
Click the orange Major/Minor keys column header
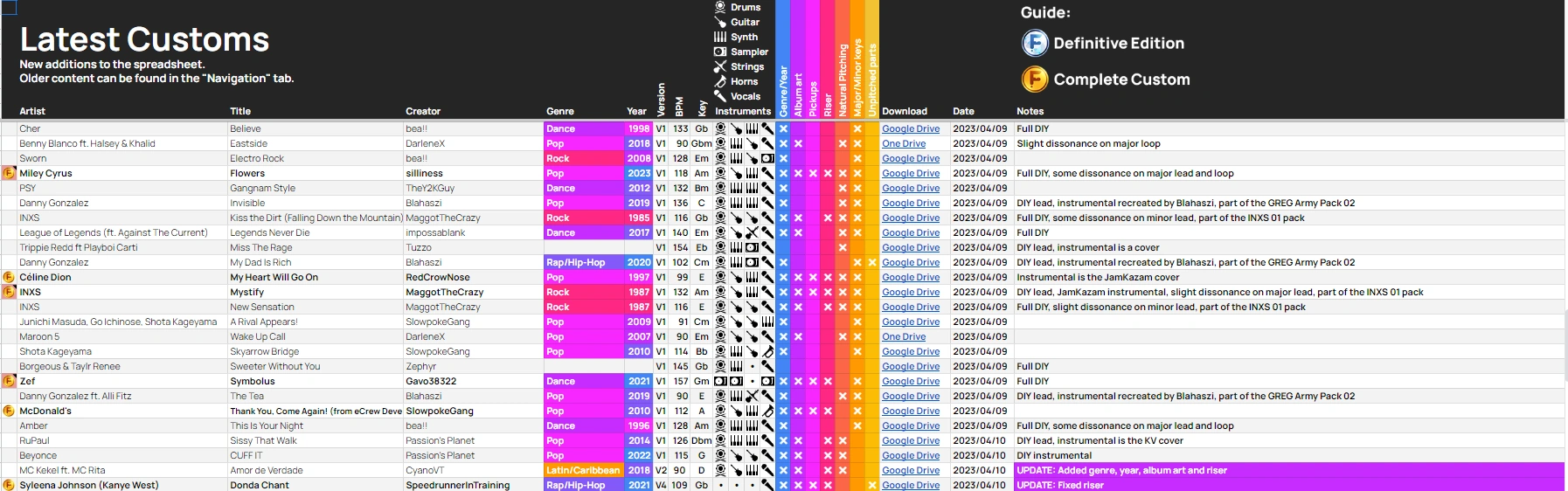857,59
